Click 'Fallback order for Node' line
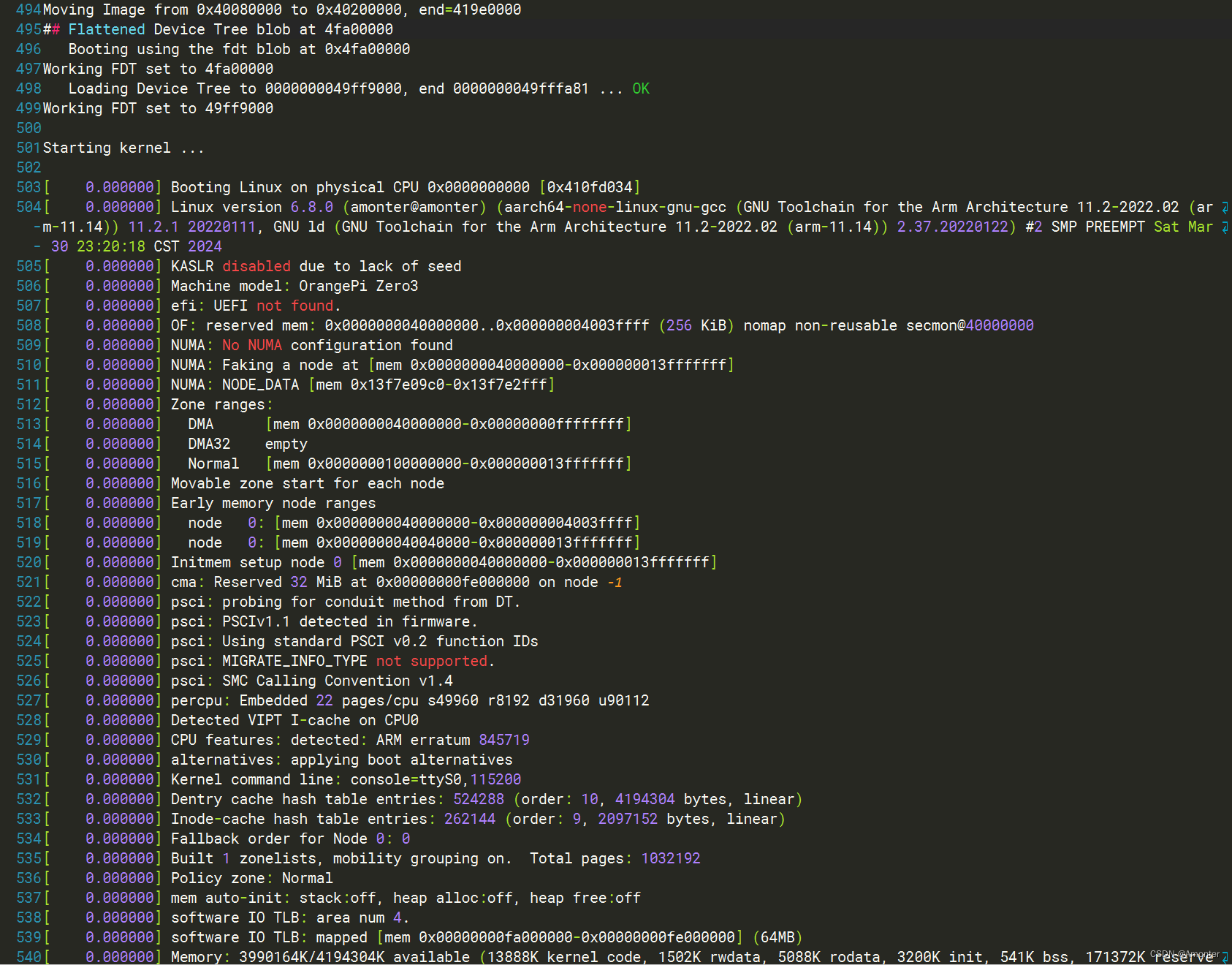1232x965 pixels. pyautogui.click(x=291, y=839)
